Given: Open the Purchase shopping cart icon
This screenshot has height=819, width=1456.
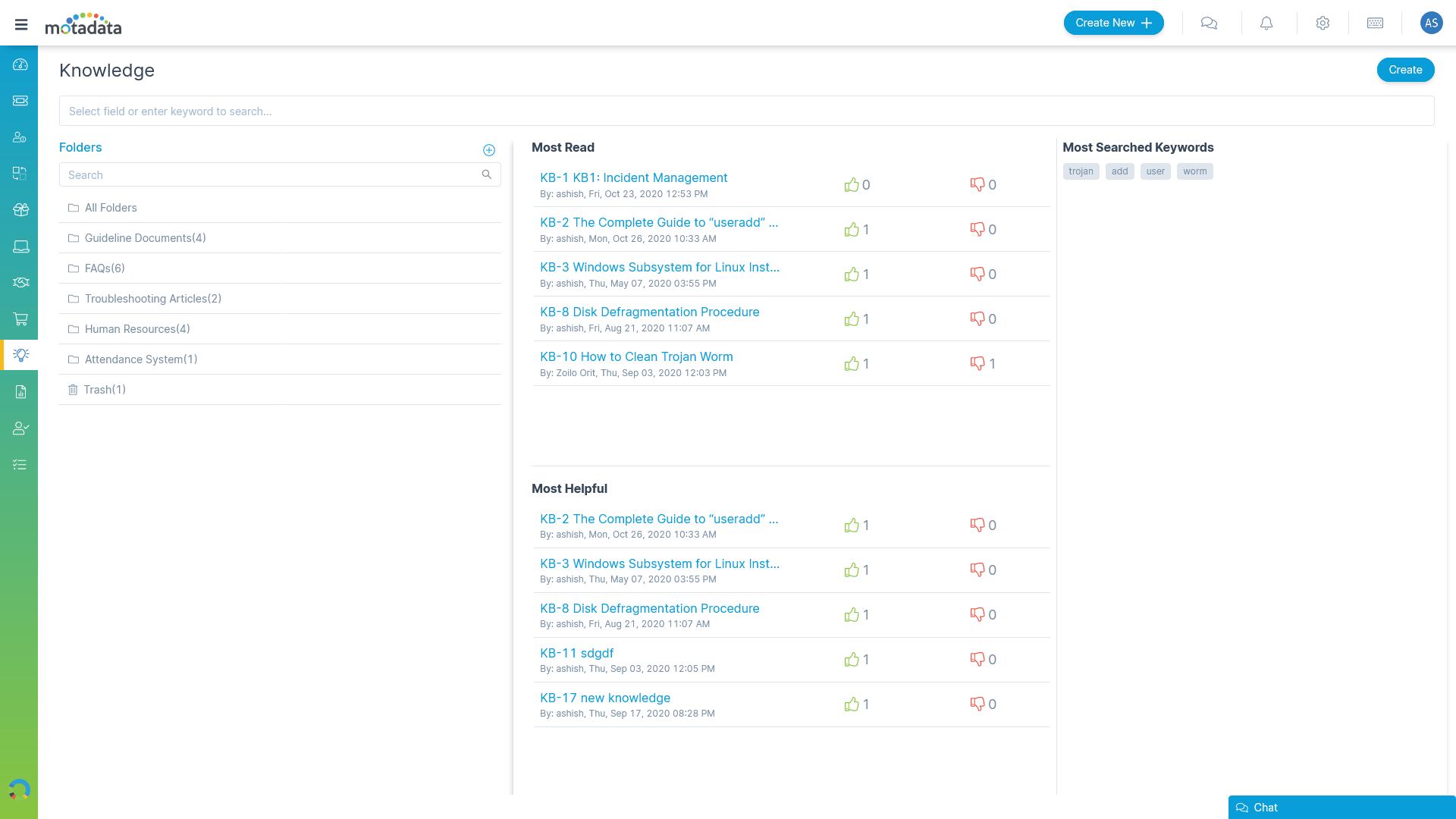Looking at the screenshot, I should tap(19, 319).
